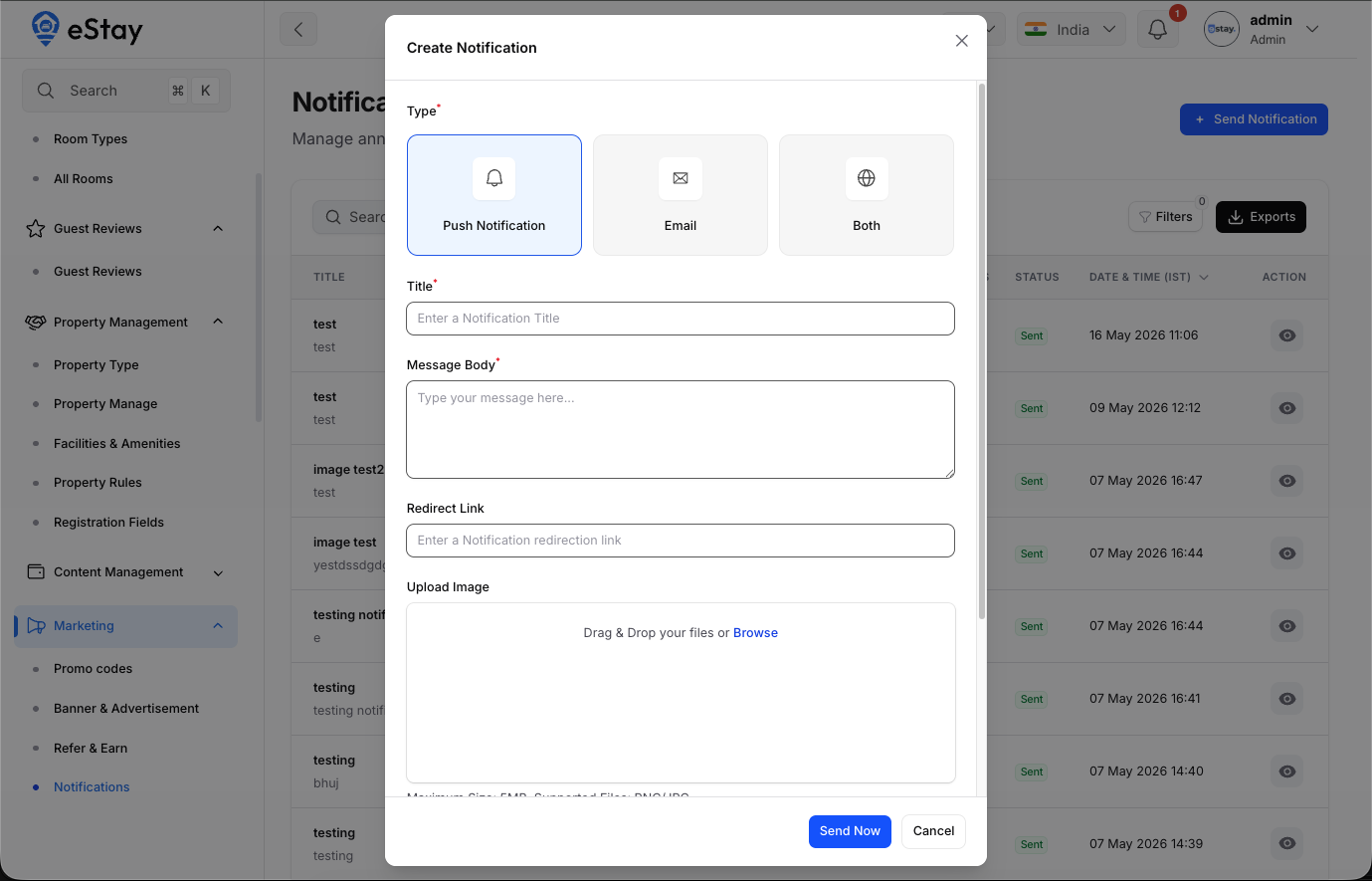
Task: Click the dialog vertical scrollbar
Action: 982,351
